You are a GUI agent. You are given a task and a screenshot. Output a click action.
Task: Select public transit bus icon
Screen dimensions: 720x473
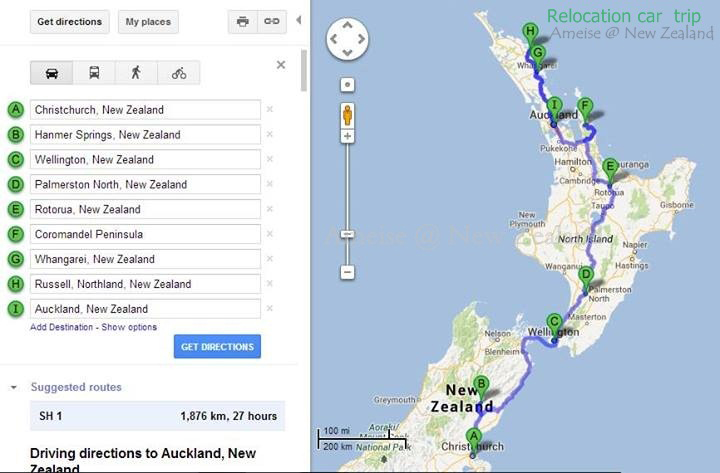pyautogui.click(x=94, y=73)
